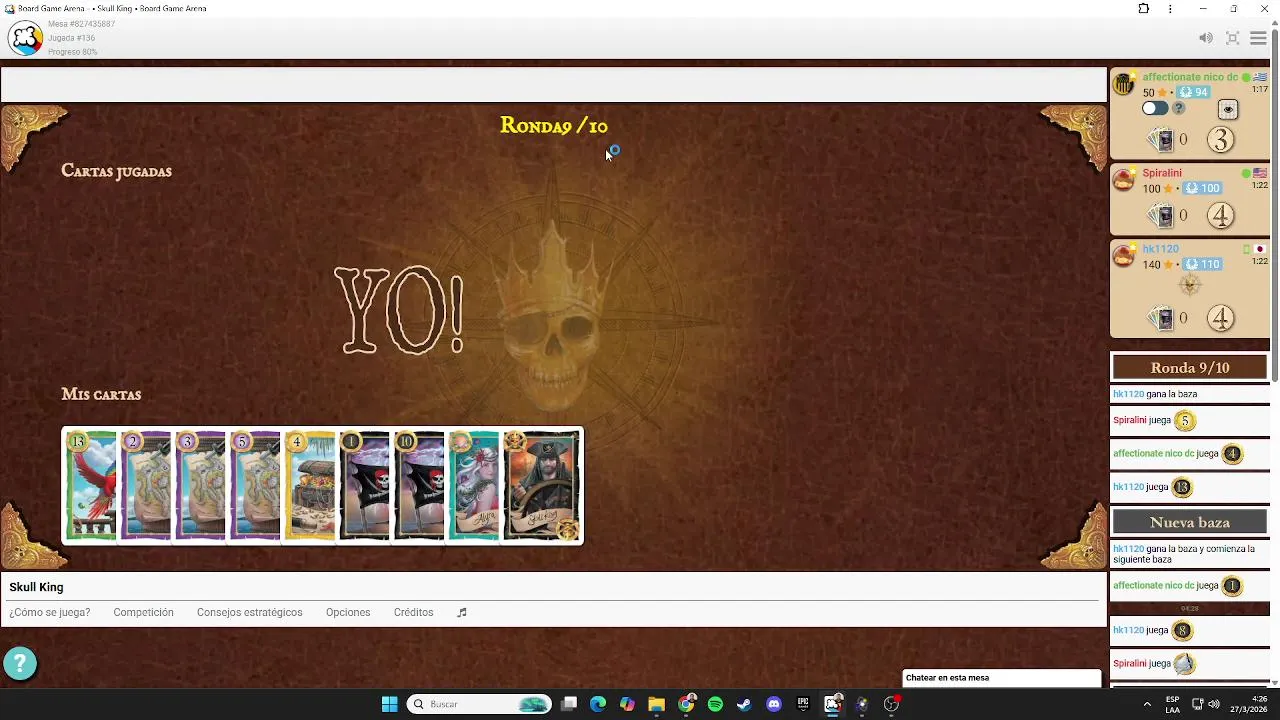This screenshot has height=720, width=1280.
Task: Click the 13 token in hk1120's log entry
Action: 1182,487
